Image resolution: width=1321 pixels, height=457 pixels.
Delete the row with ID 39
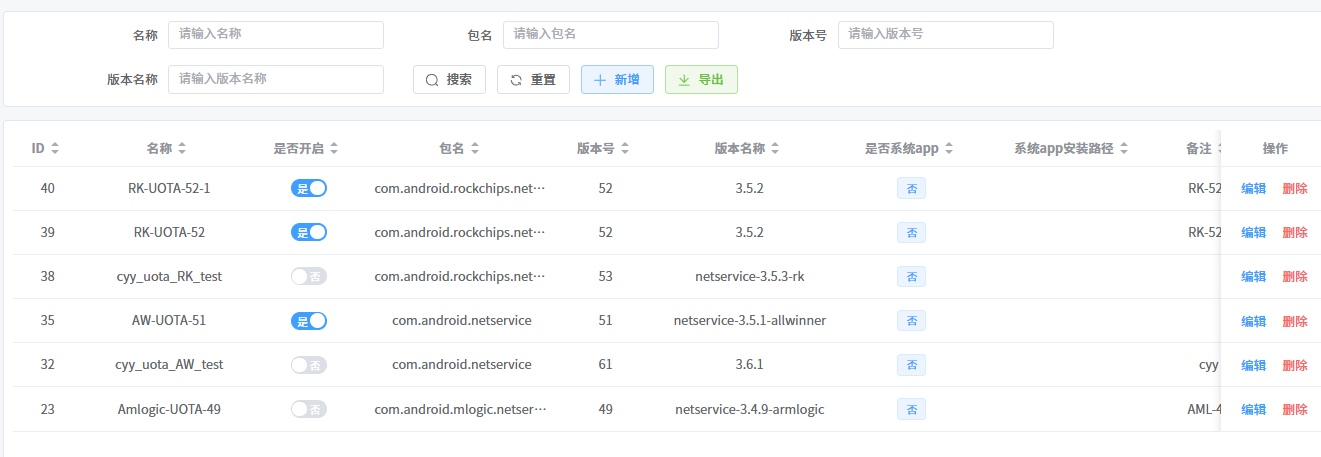coord(1295,232)
